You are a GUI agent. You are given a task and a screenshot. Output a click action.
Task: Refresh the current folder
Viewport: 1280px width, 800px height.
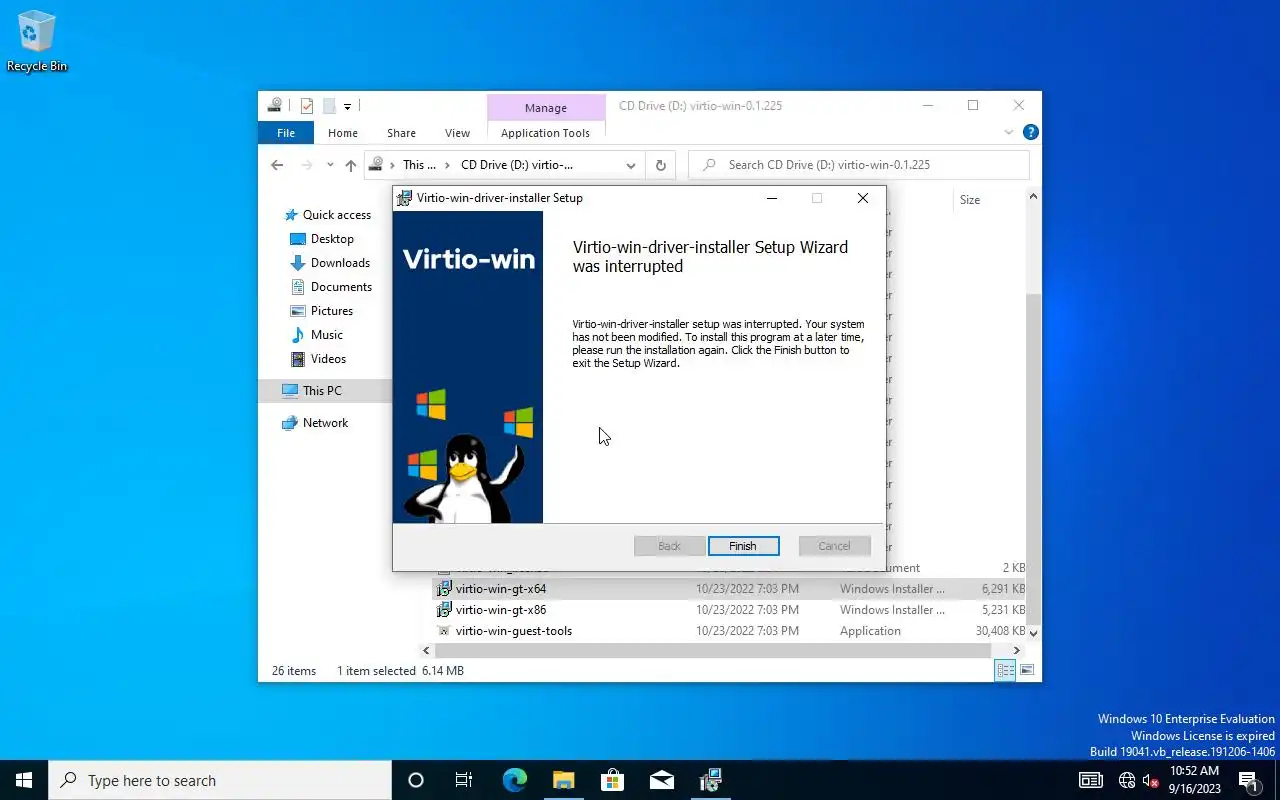click(660, 165)
